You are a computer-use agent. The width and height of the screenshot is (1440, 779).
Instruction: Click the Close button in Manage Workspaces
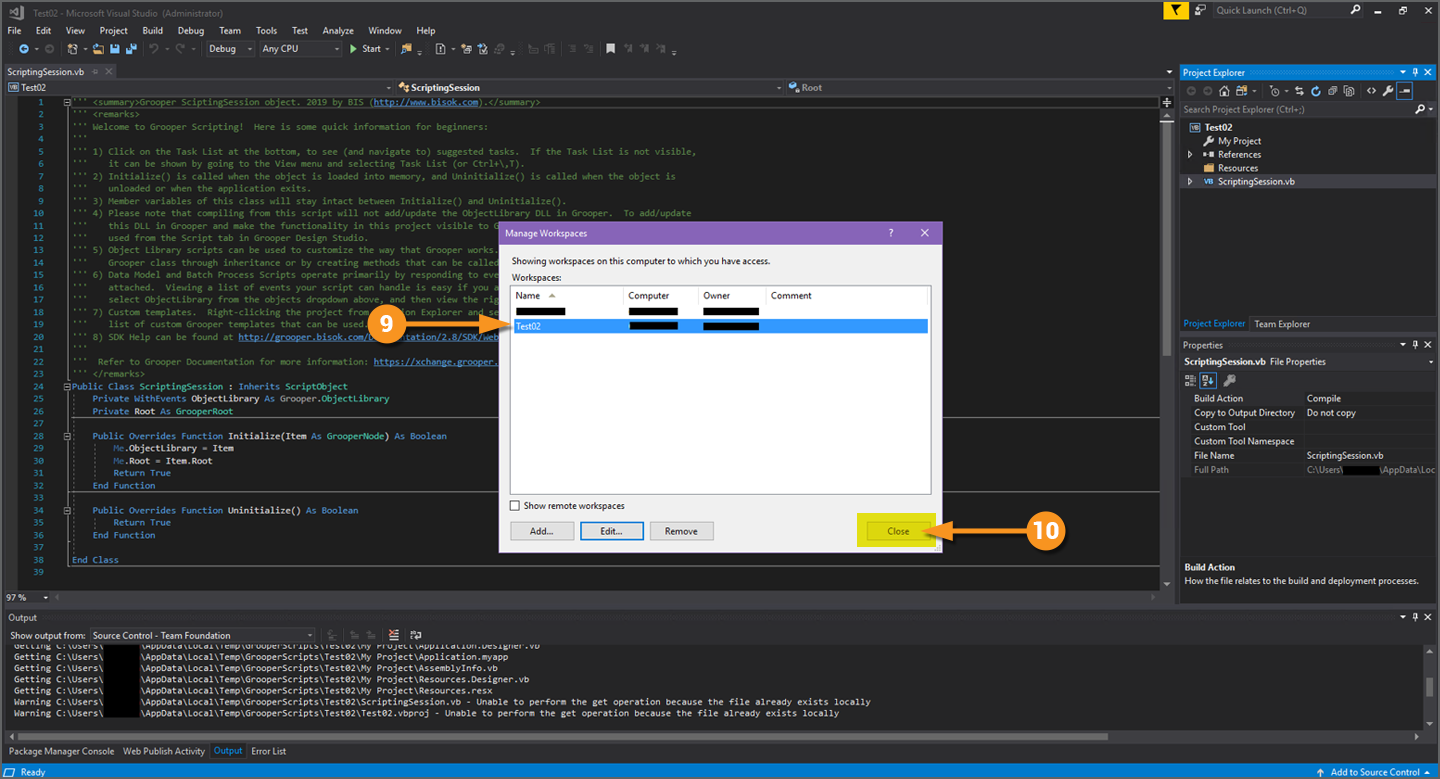[897, 531]
